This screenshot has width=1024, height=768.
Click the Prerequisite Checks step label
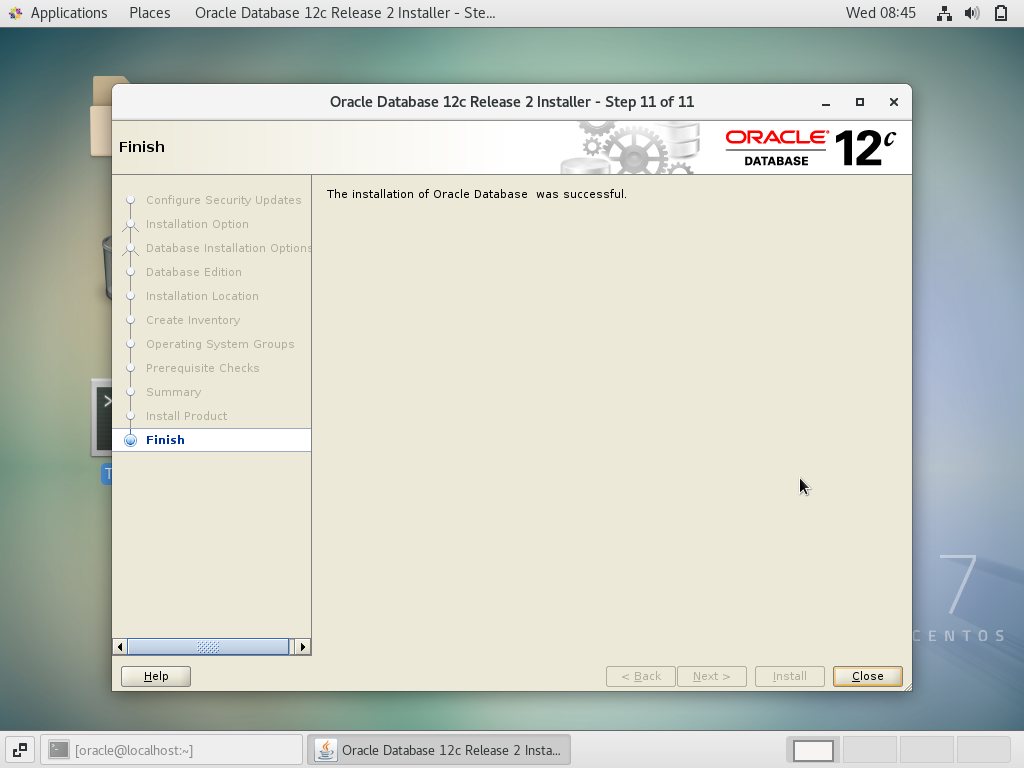(x=202, y=368)
